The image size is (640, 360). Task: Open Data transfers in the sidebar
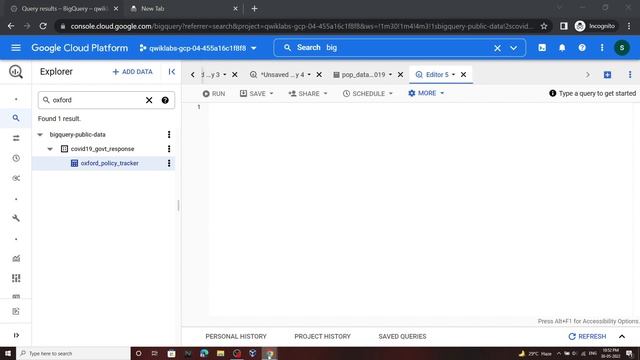16,138
